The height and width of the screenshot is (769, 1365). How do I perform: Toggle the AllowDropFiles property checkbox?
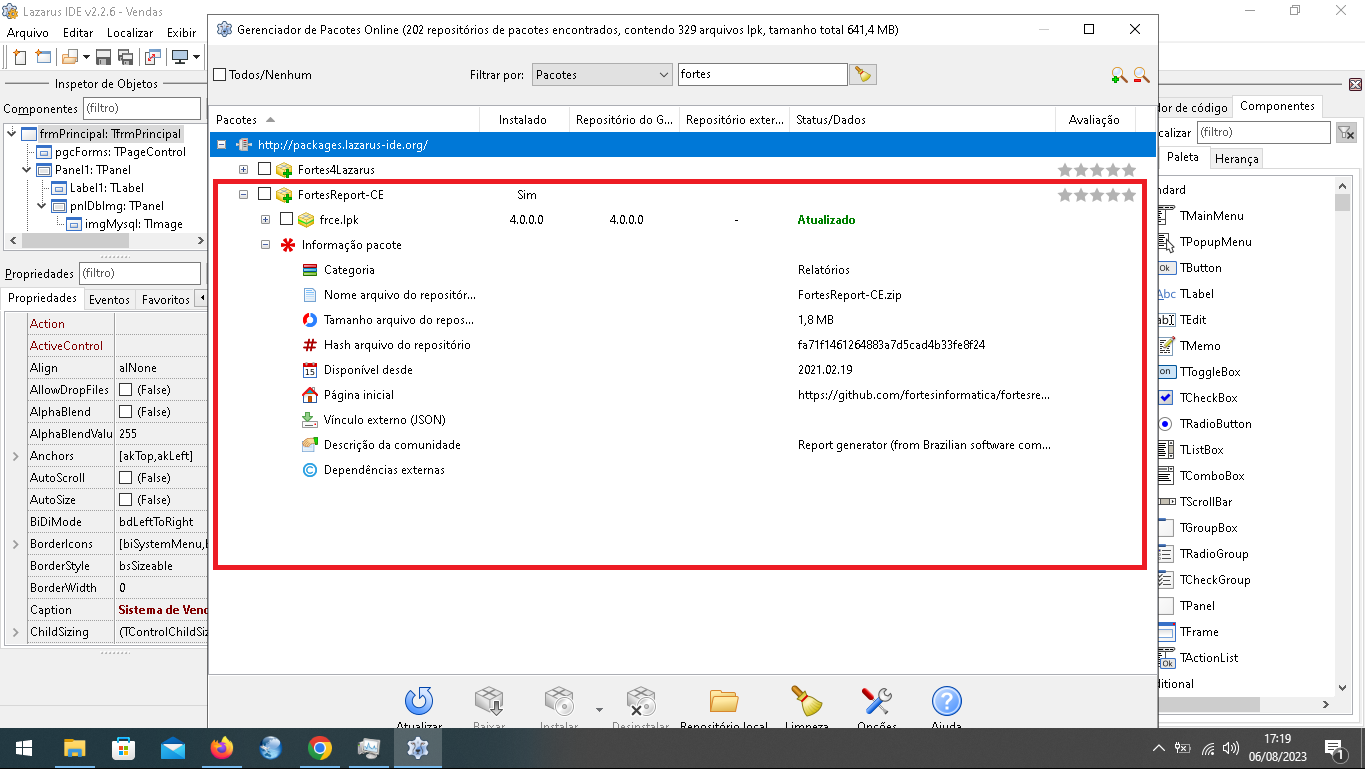pos(126,390)
